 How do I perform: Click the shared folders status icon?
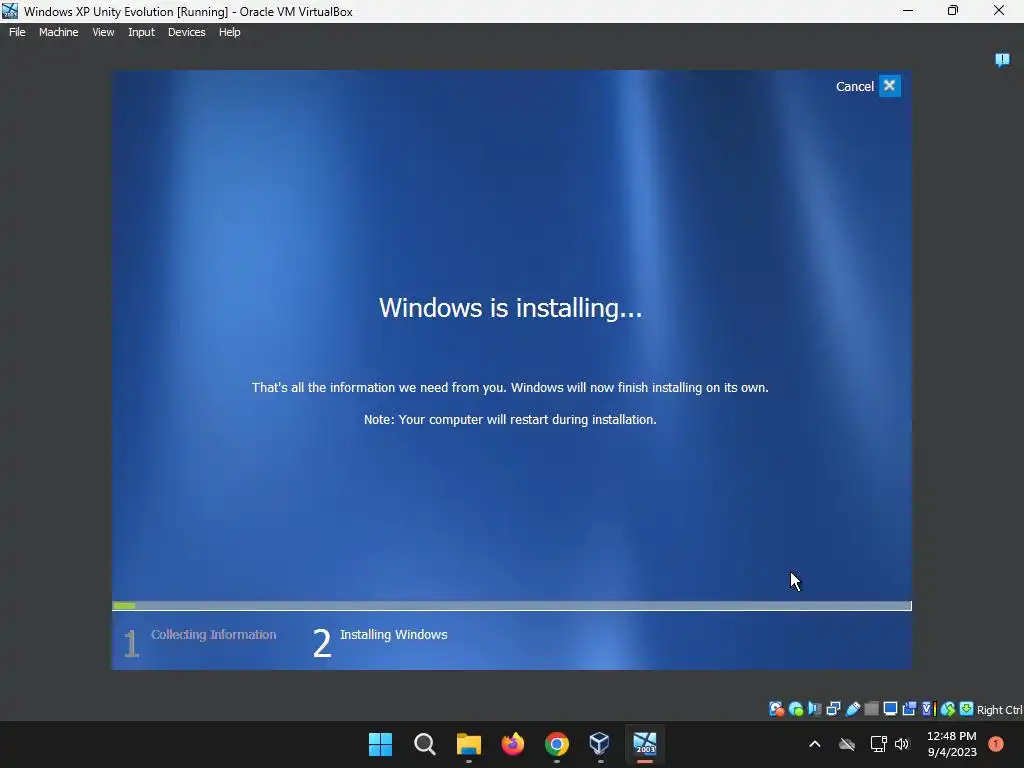pos(871,709)
